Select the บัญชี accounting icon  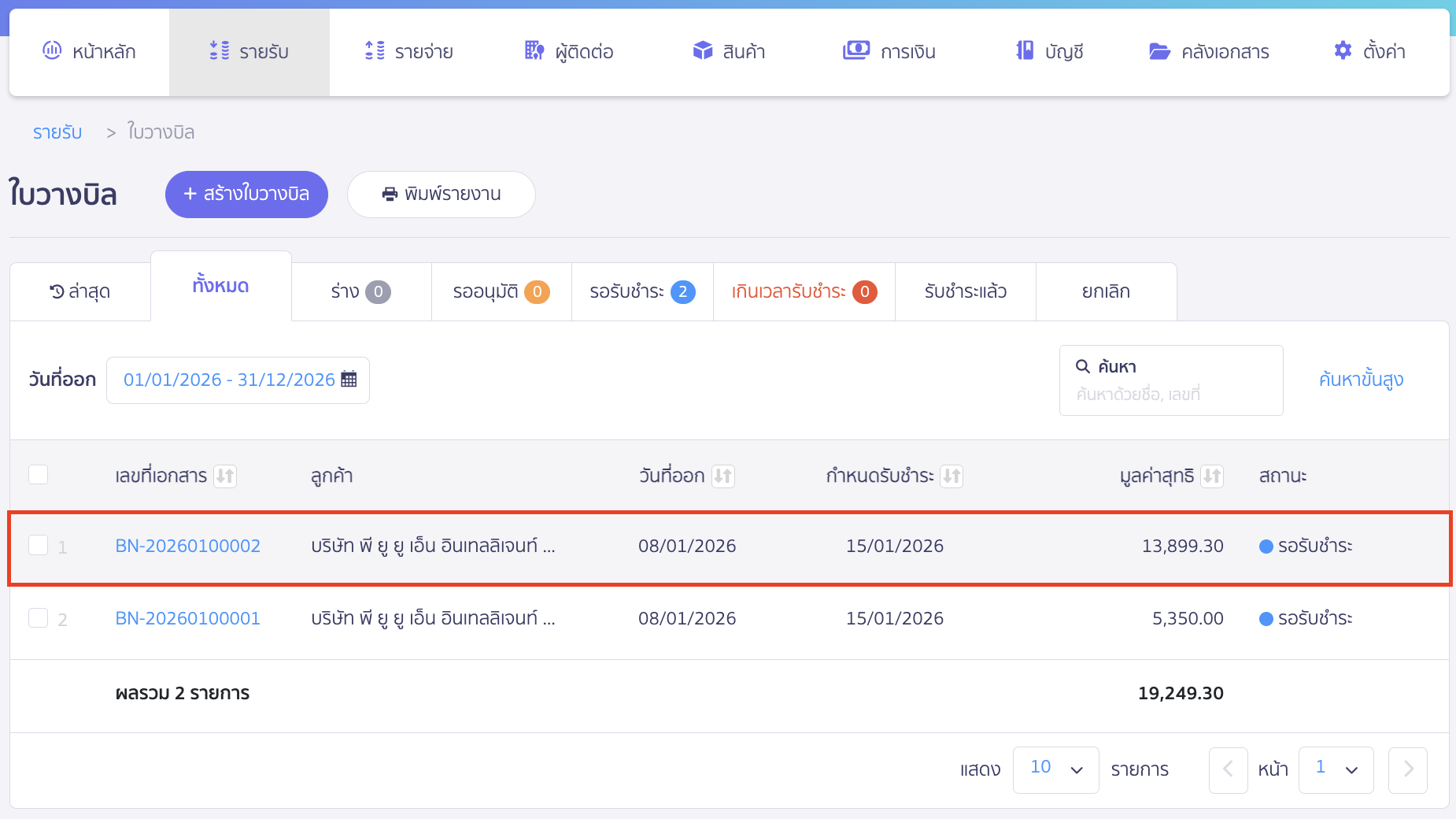point(1024,50)
